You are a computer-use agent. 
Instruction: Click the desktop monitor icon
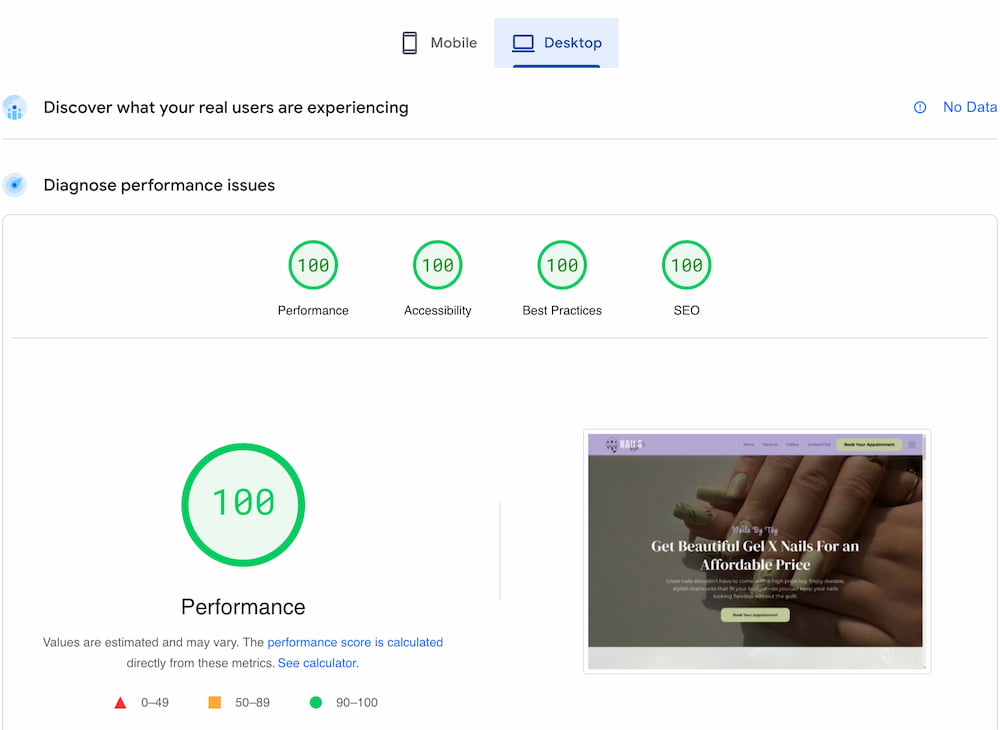click(x=522, y=42)
